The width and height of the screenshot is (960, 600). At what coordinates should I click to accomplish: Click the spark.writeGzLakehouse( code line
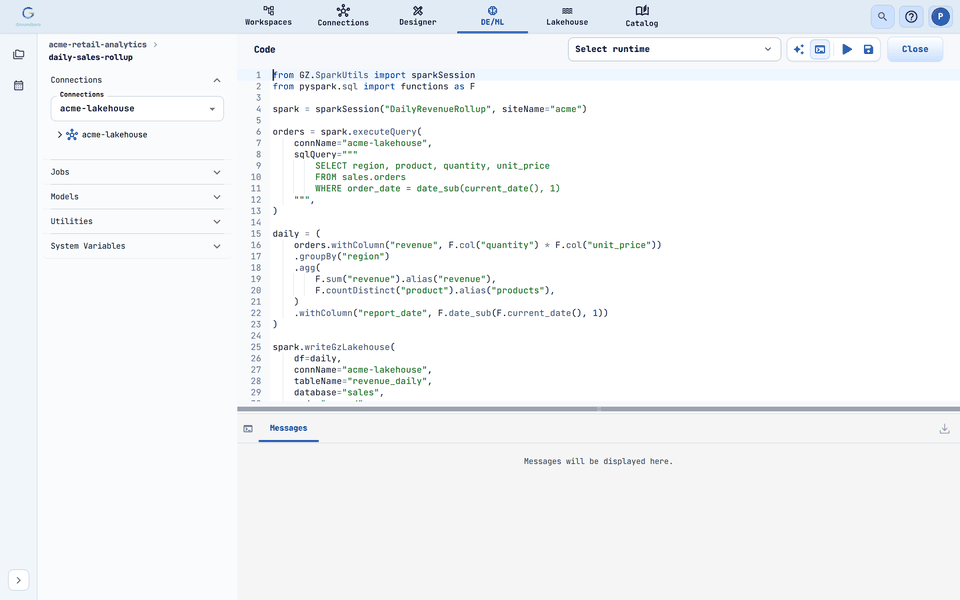click(x=334, y=347)
